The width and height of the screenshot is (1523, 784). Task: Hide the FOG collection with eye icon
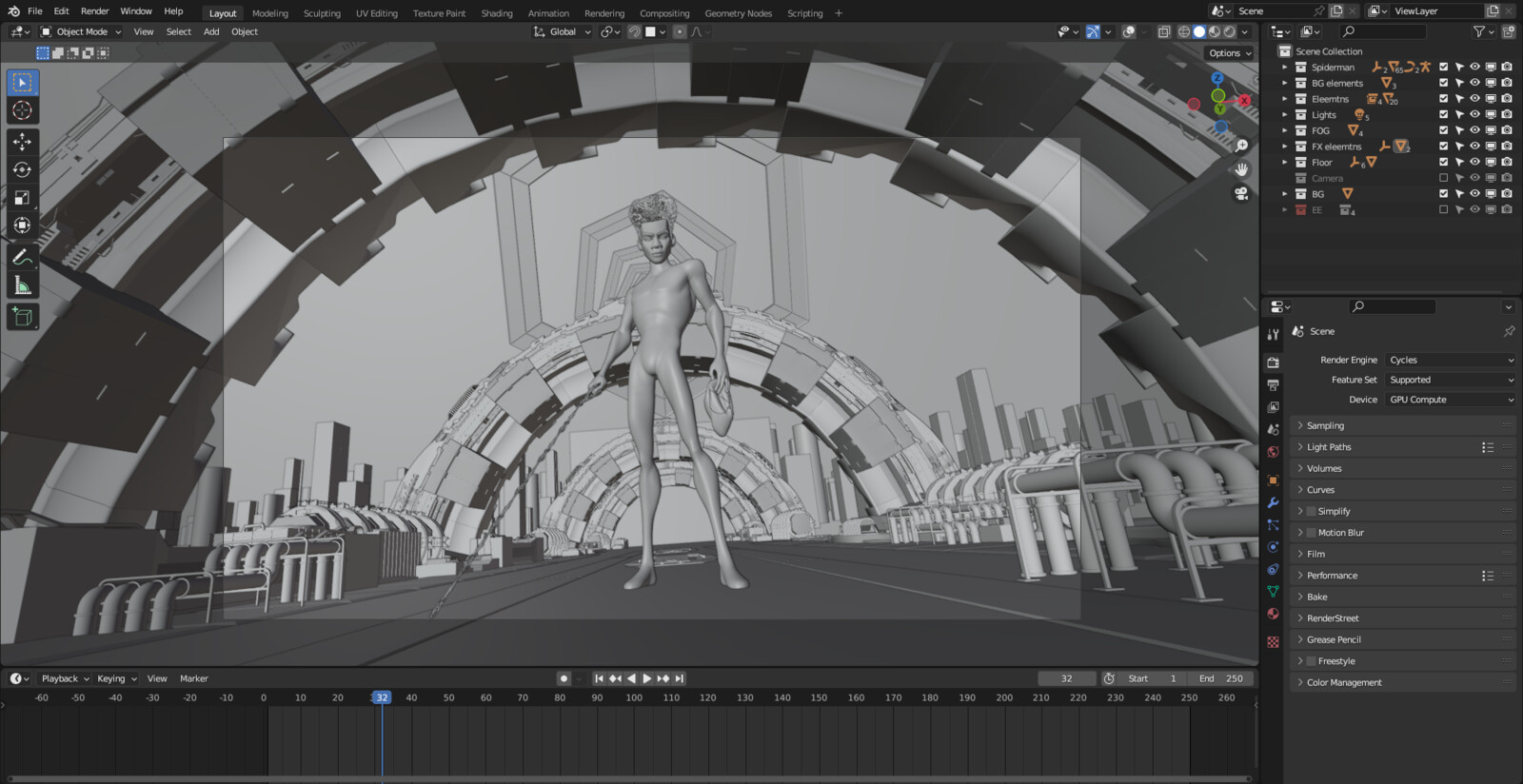pyautogui.click(x=1474, y=130)
